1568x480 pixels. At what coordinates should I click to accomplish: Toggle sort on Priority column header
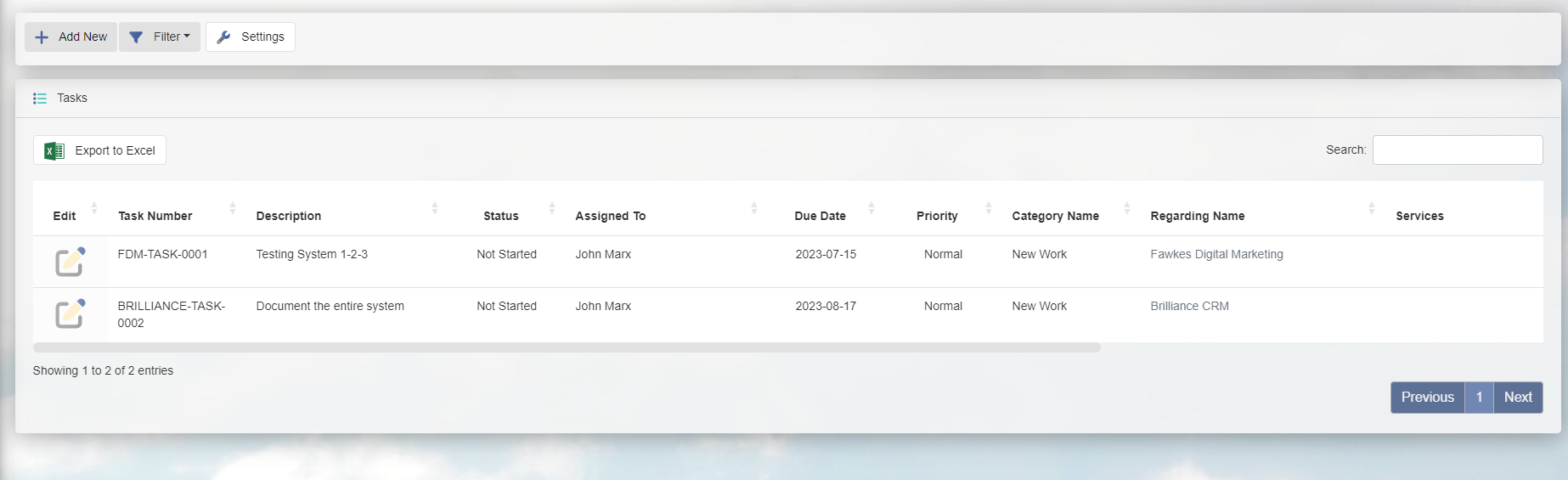pyautogui.click(x=988, y=208)
